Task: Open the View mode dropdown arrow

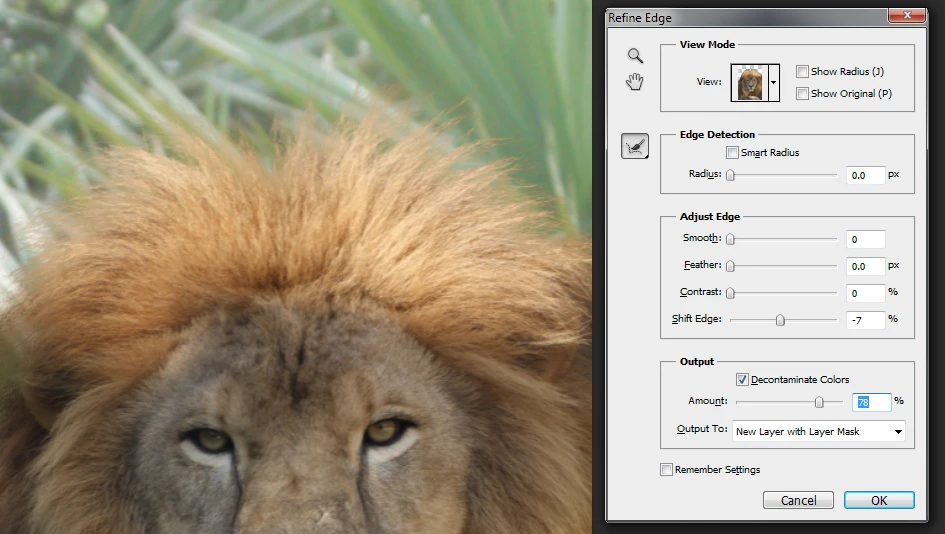Action: click(773, 83)
